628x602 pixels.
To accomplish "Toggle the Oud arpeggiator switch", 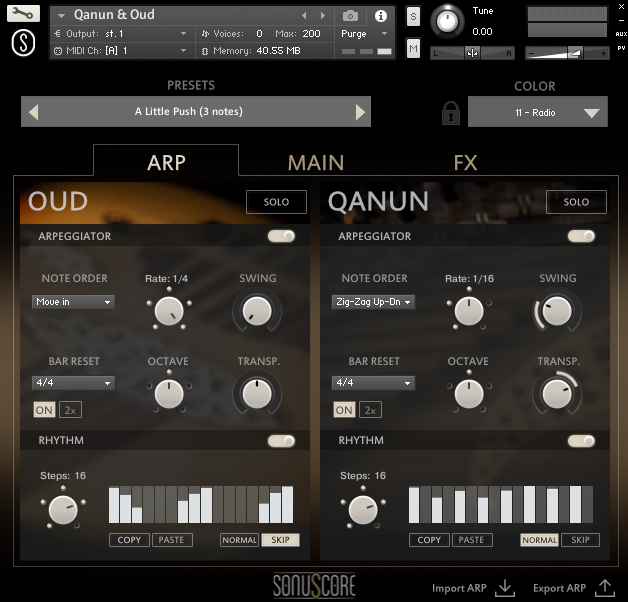I will [x=281, y=237].
